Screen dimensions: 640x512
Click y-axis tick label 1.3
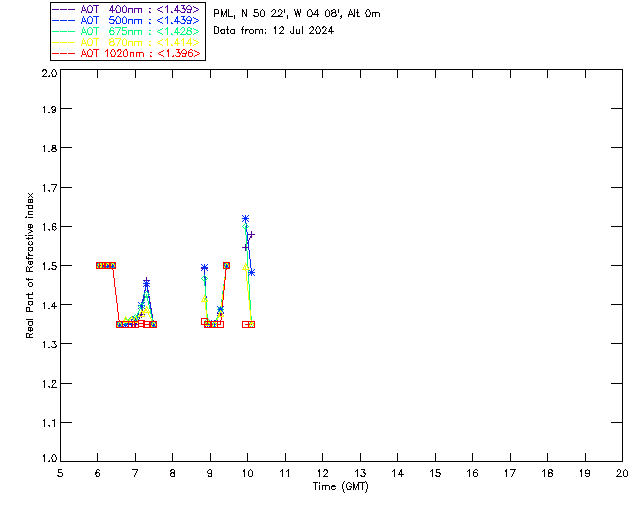(49, 344)
